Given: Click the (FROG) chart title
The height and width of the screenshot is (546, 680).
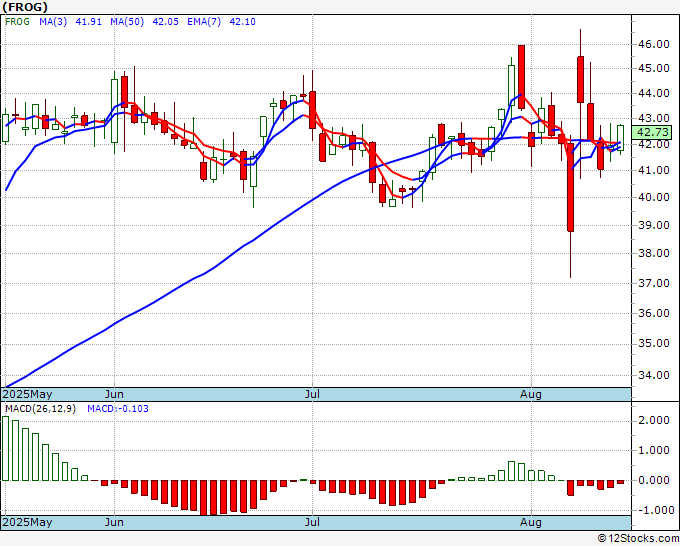Looking at the screenshot, I should click(25, 7).
